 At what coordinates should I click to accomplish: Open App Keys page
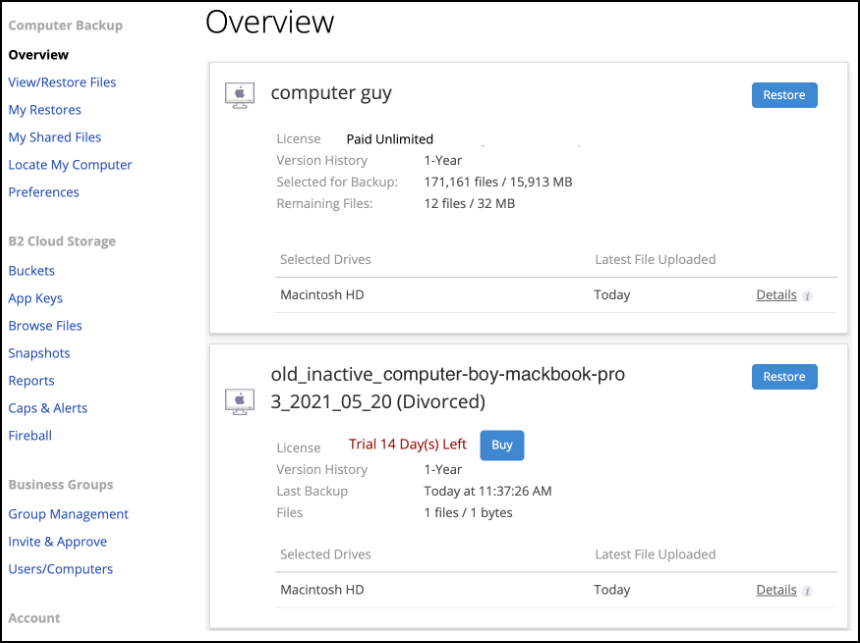(x=36, y=298)
